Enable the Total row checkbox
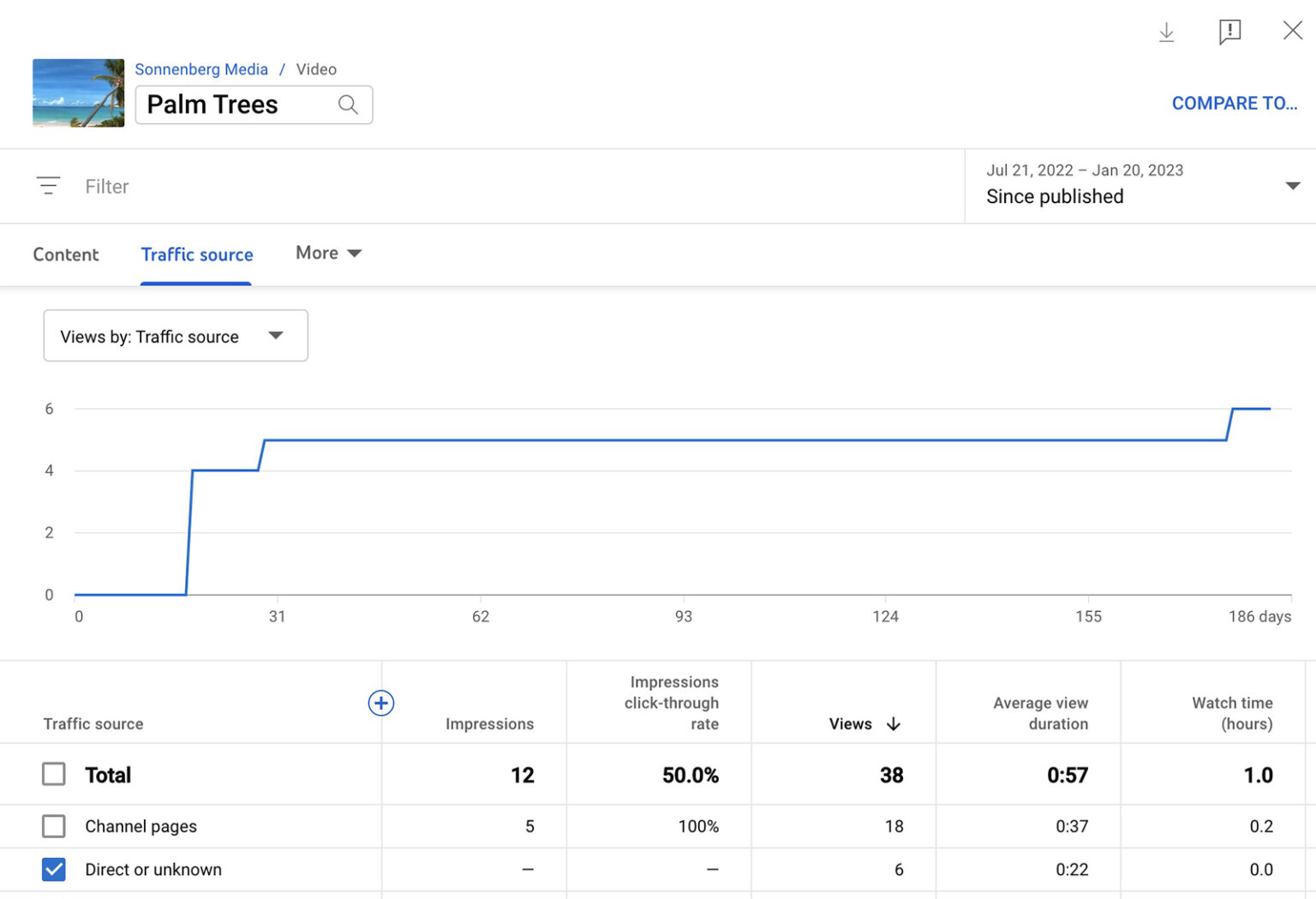 pos(54,774)
